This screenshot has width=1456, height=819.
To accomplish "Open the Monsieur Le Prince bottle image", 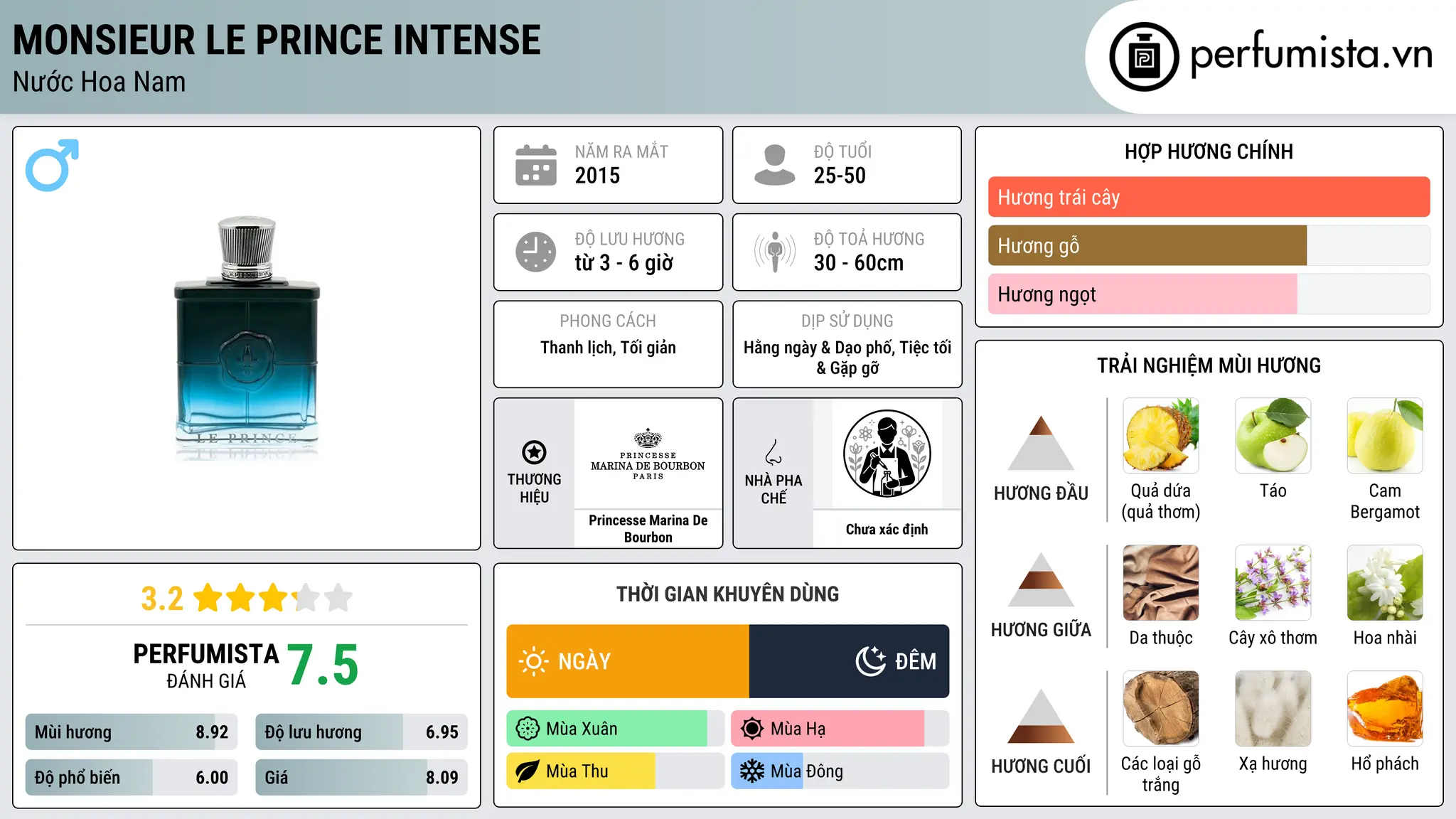I will tap(247, 338).
